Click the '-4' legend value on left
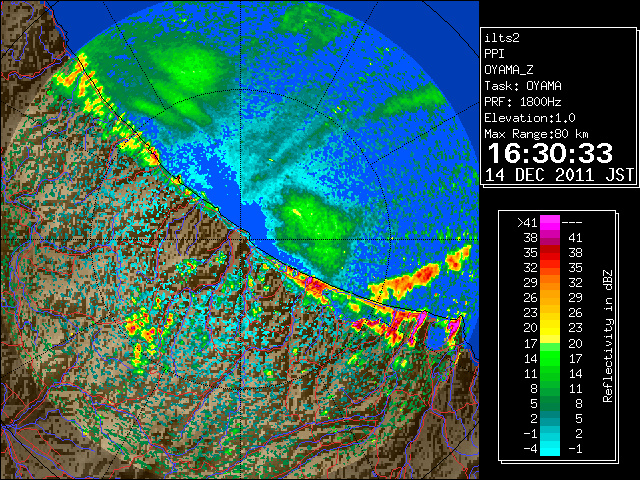Image resolution: width=640 pixels, height=480 pixels. pyautogui.click(x=530, y=449)
